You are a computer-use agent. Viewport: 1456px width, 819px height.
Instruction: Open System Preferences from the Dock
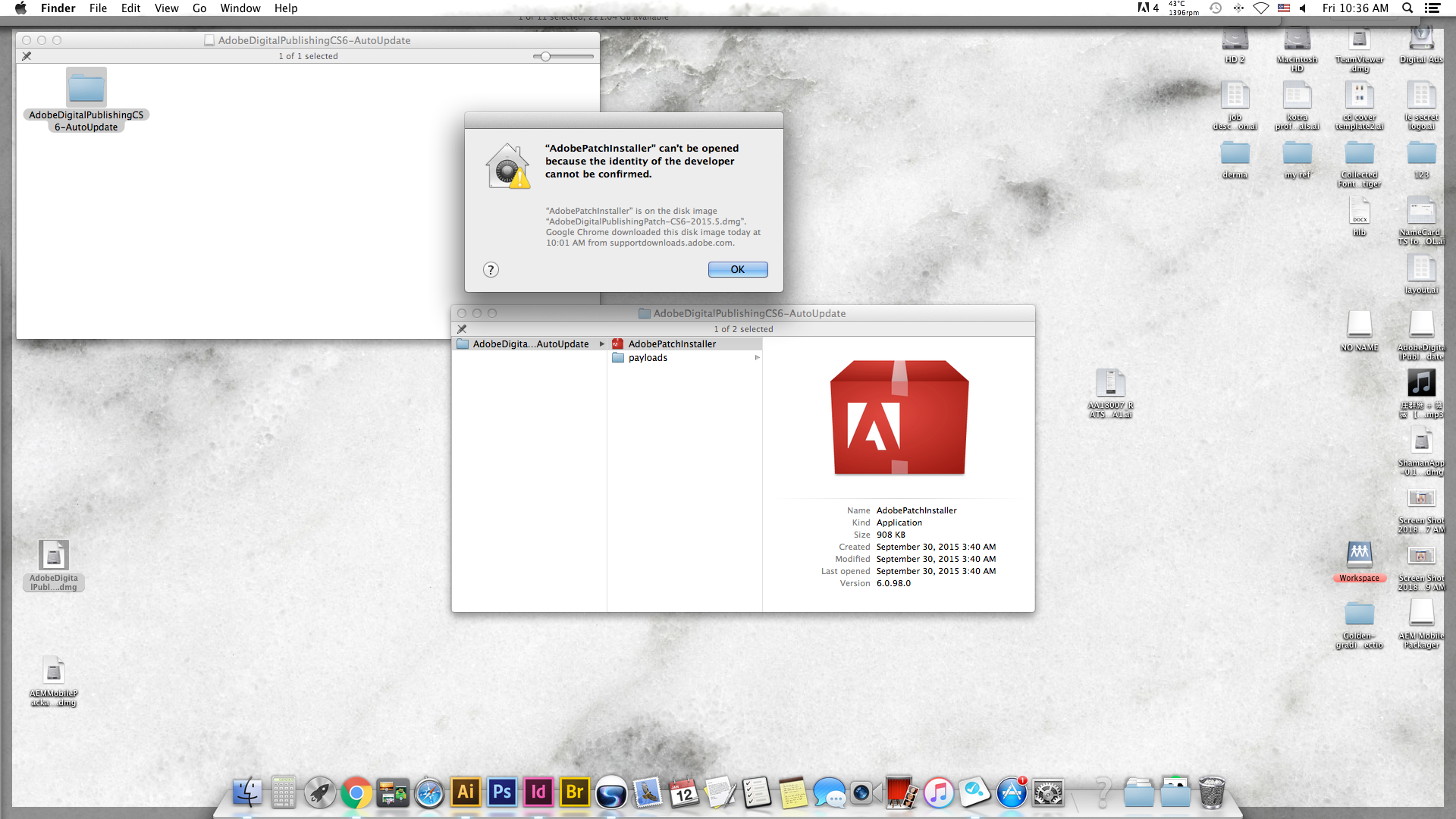coord(1048,793)
